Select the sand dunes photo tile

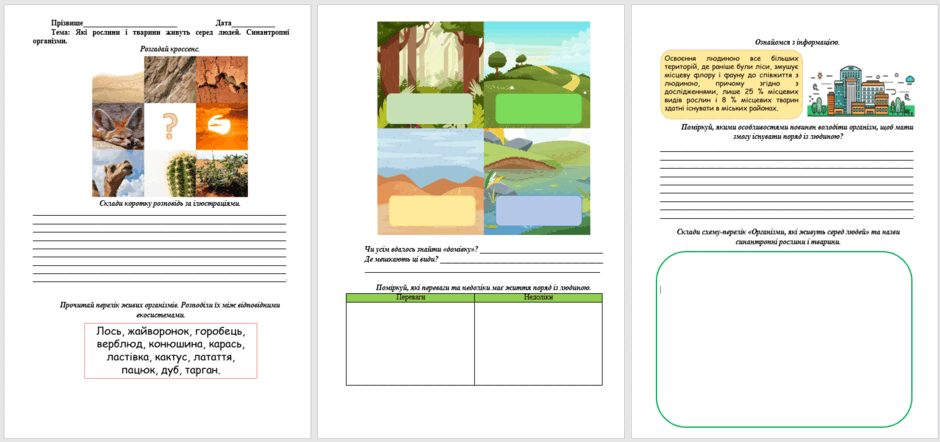pos(118,80)
